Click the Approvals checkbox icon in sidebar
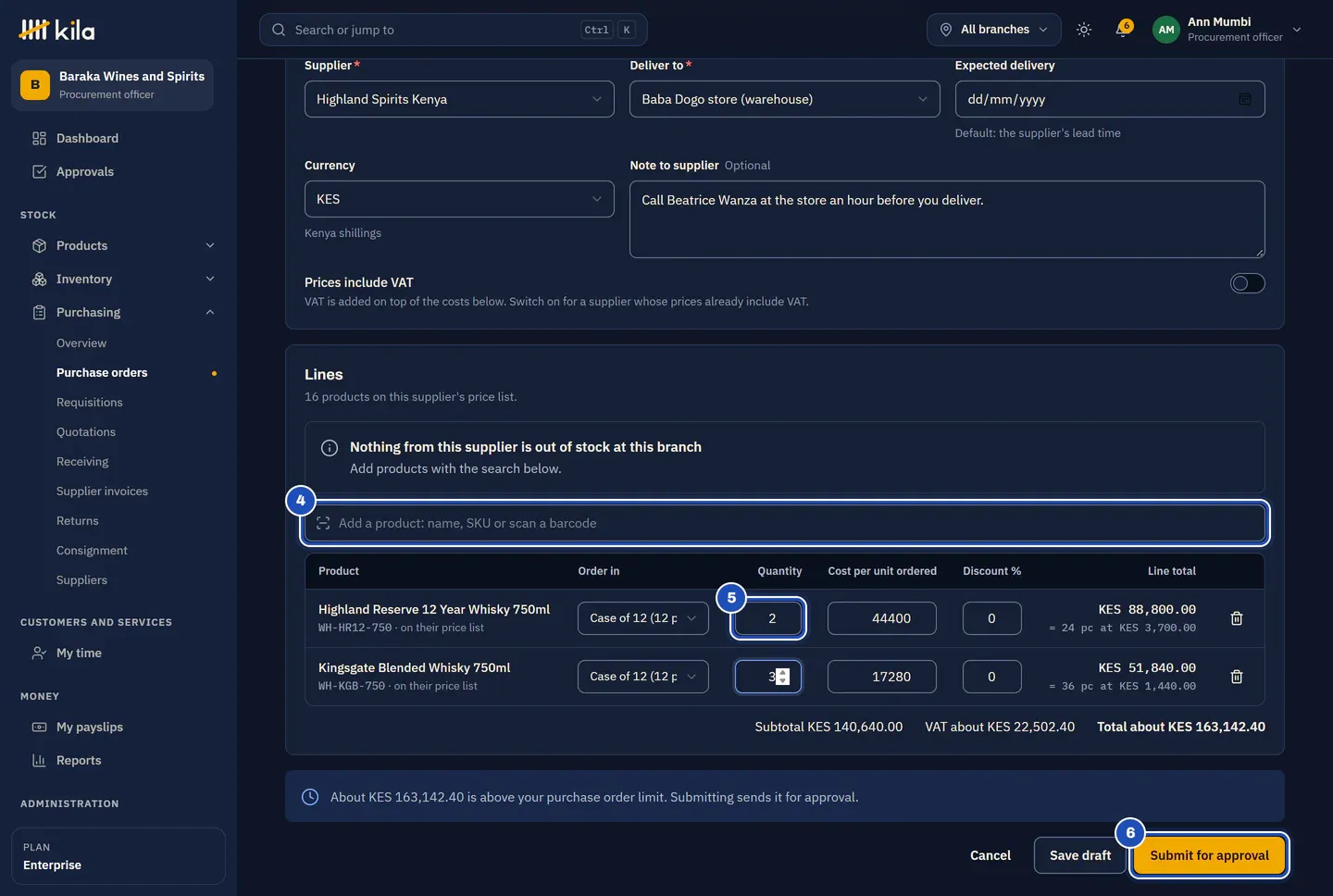 39,172
